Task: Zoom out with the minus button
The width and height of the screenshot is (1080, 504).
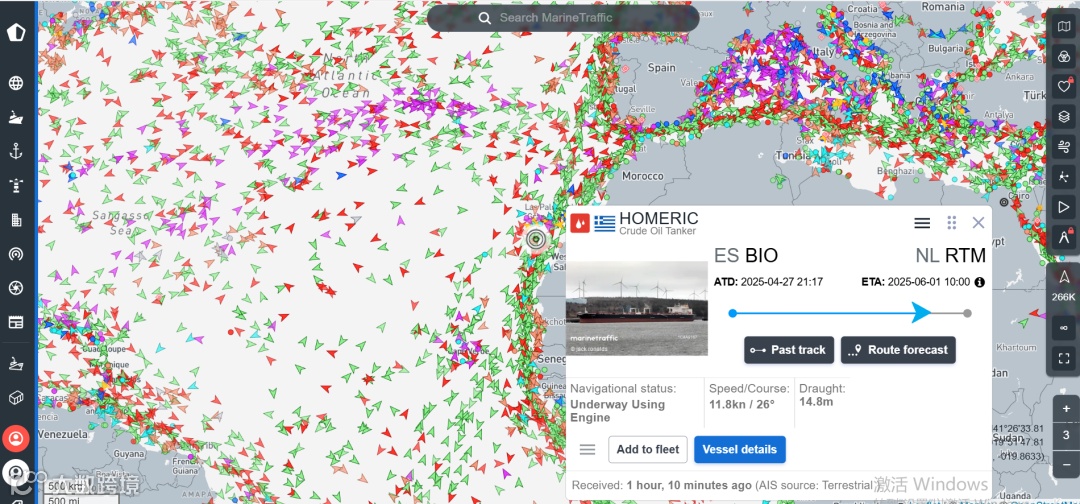Action: (x=1066, y=464)
